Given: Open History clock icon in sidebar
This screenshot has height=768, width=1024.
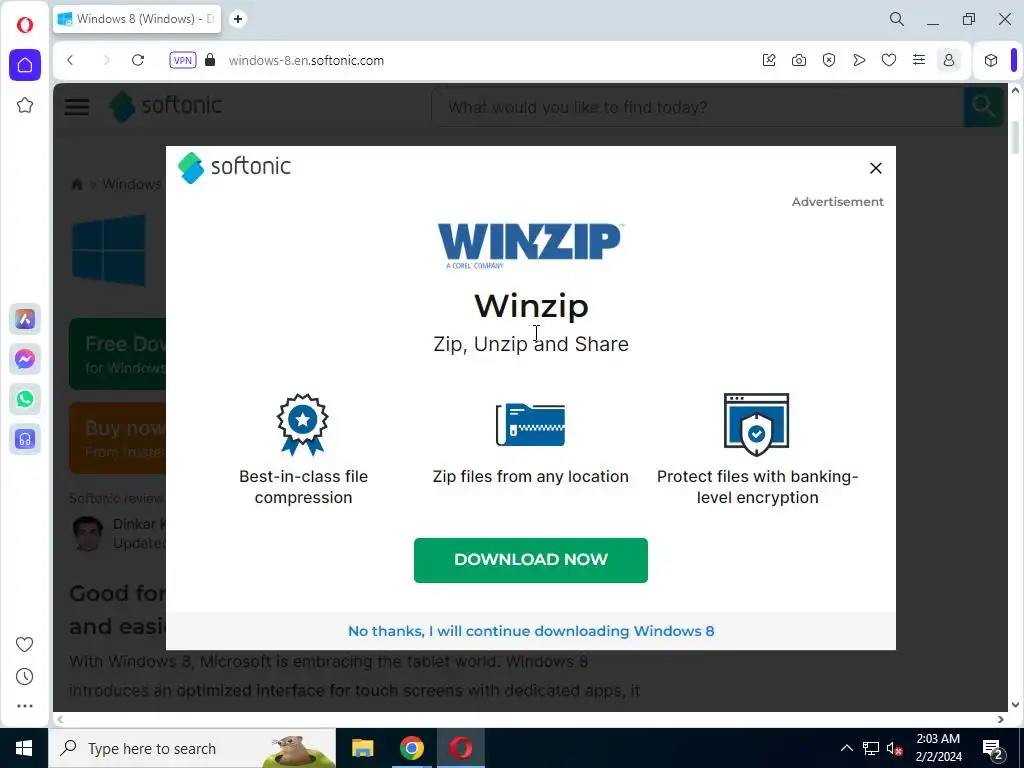Looking at the screenshot, I should pyautogui.click(x=24, y=677).
